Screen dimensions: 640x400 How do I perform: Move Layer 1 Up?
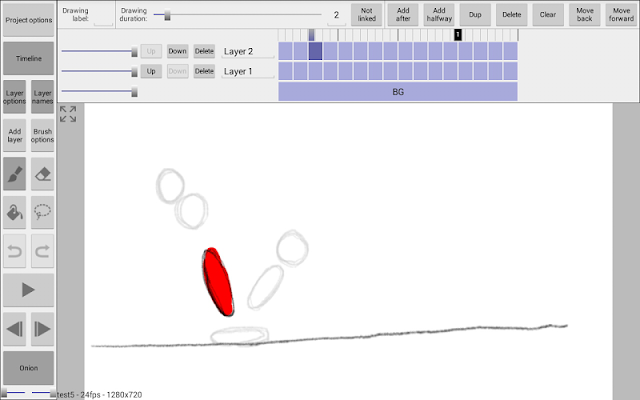pyautogui.click(x=151, y=71)
